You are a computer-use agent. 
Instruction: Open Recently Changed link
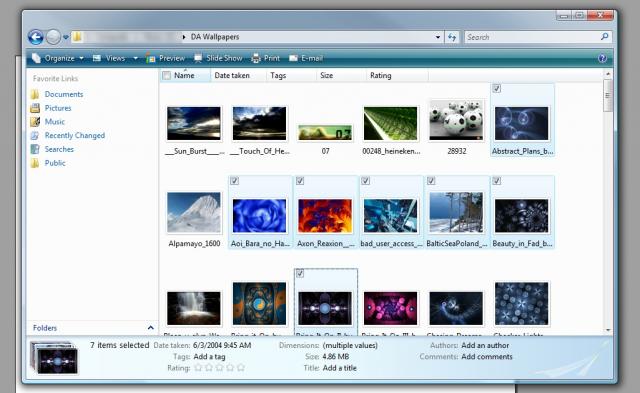pyautogui.click(x=75, y=135)
